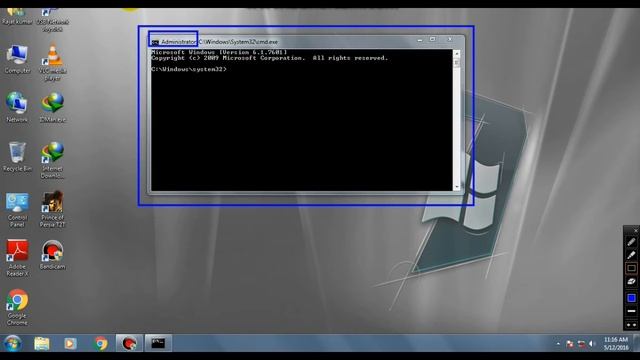The height and width of the screenshot is (360, 640).
Task: Choose the eraser drawing tool
Action: click(631, 281)
